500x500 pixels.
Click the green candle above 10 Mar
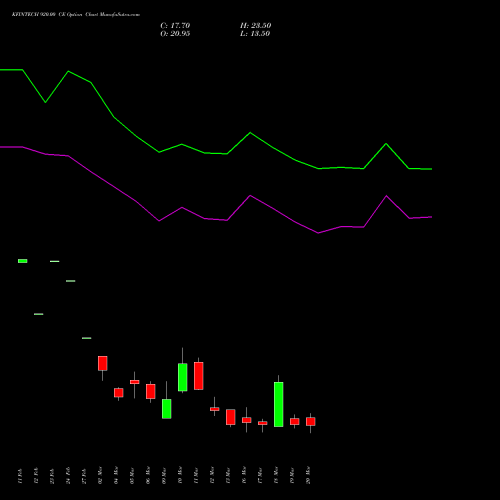coord(183,377)
